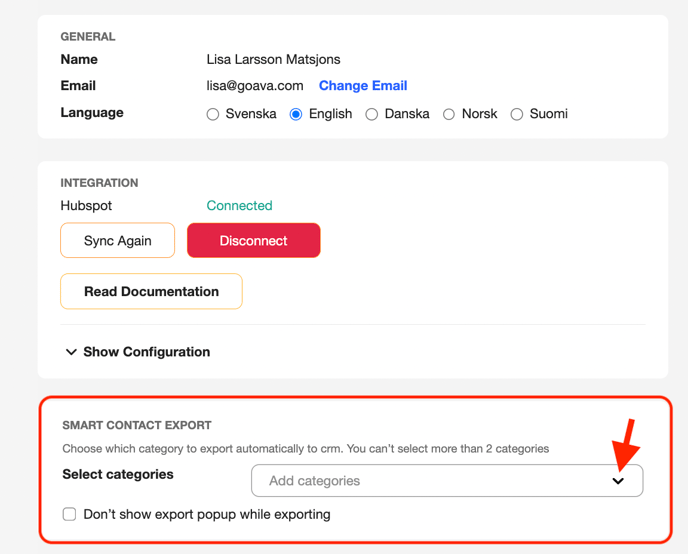Image resolution: width=688 pixels, height=554 pixels.
Task: Expand the Show Configuration section label
Action: [147, 352]
